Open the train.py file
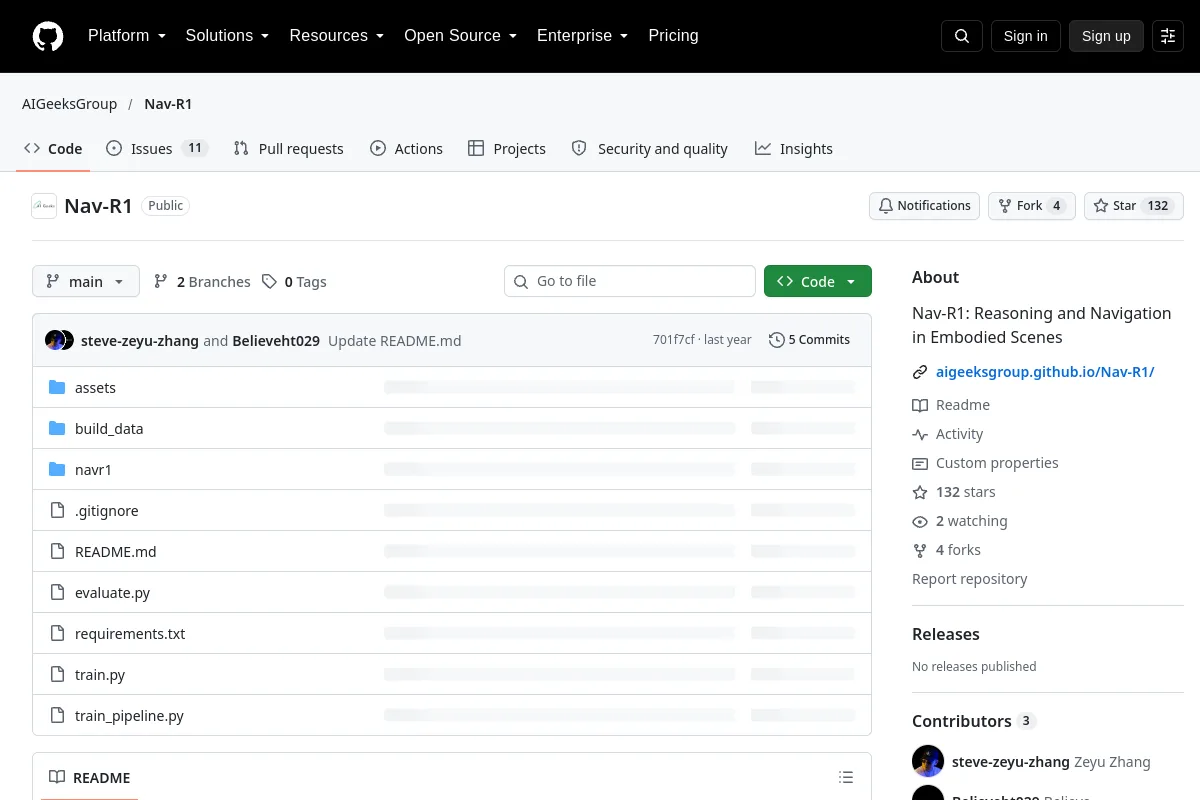This screenshot has height=800, width=1200. pyautogui.click(x=100, y=675)
